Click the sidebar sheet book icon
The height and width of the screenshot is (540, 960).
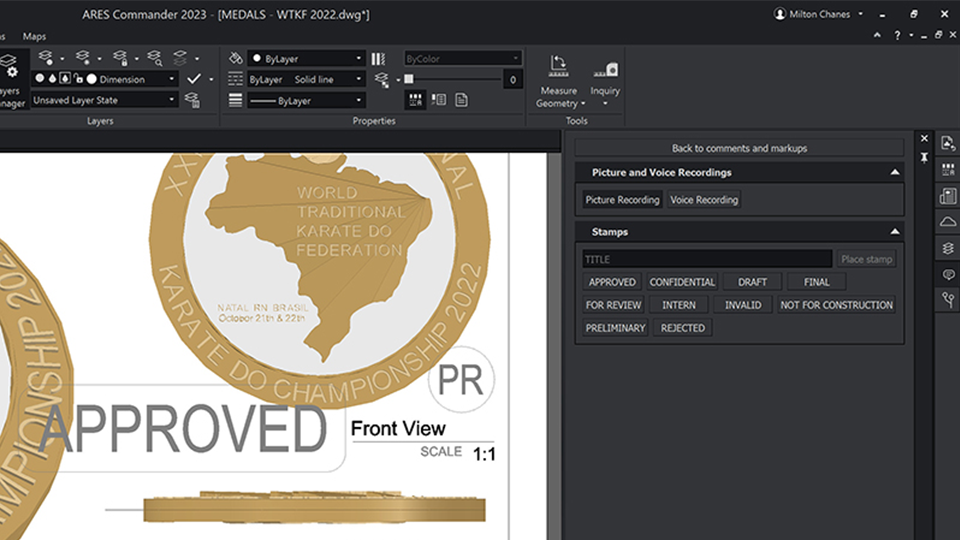pyautogui.click(x=948, y=196)
